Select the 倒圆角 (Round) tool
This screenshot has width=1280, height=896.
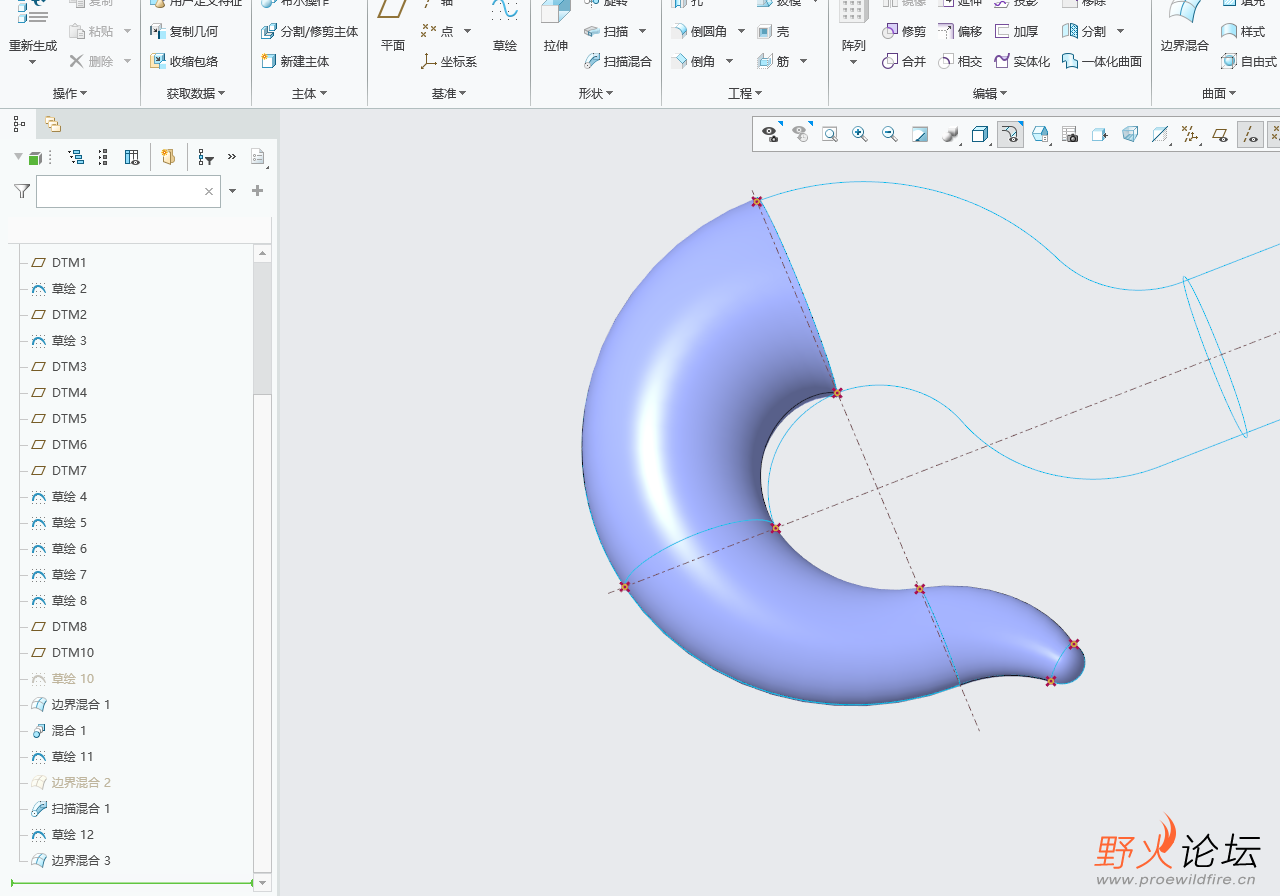click(x=700, y=31)
